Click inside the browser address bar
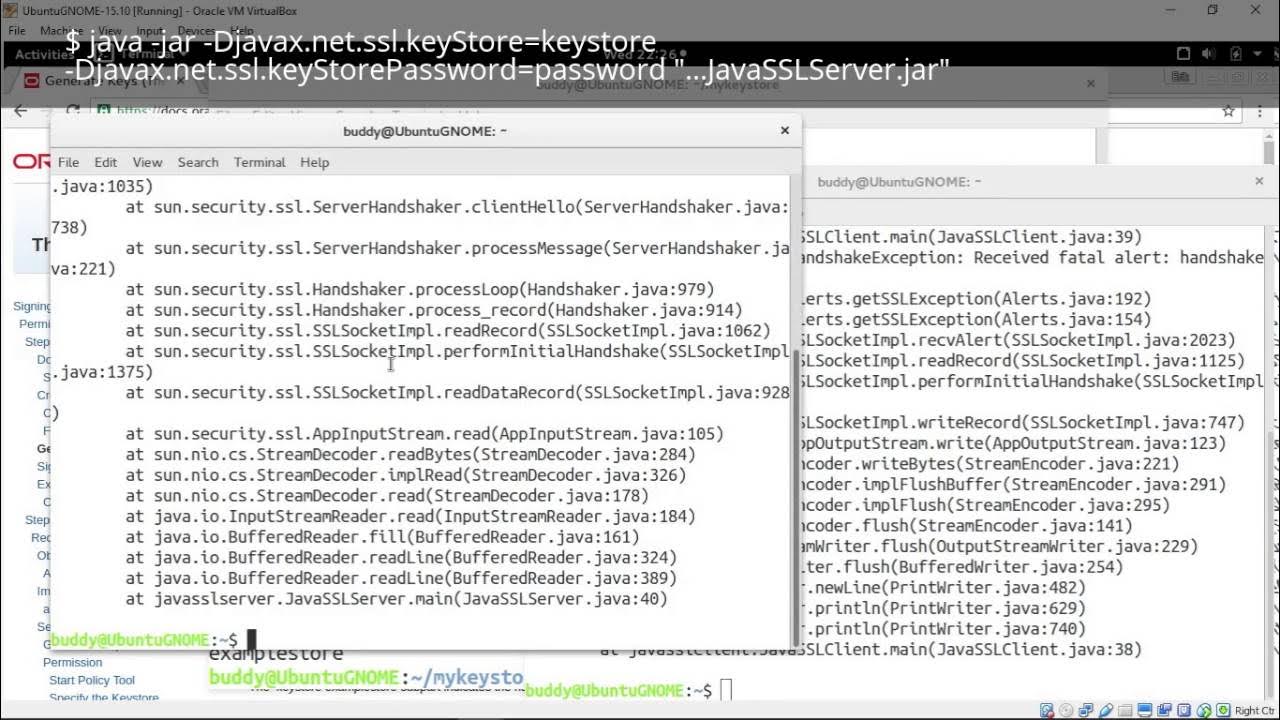The image size is (1280, 720). coord(400,110)
